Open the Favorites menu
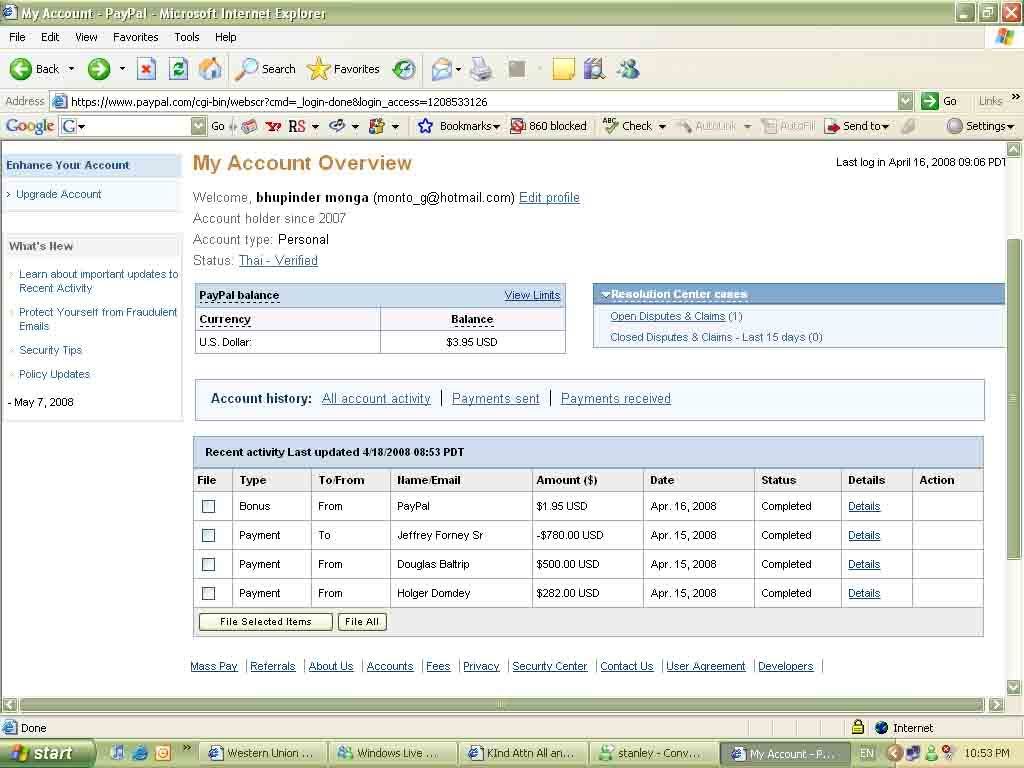The height and width of the screenshot is (768, 1024). click(x=135, y=37)
